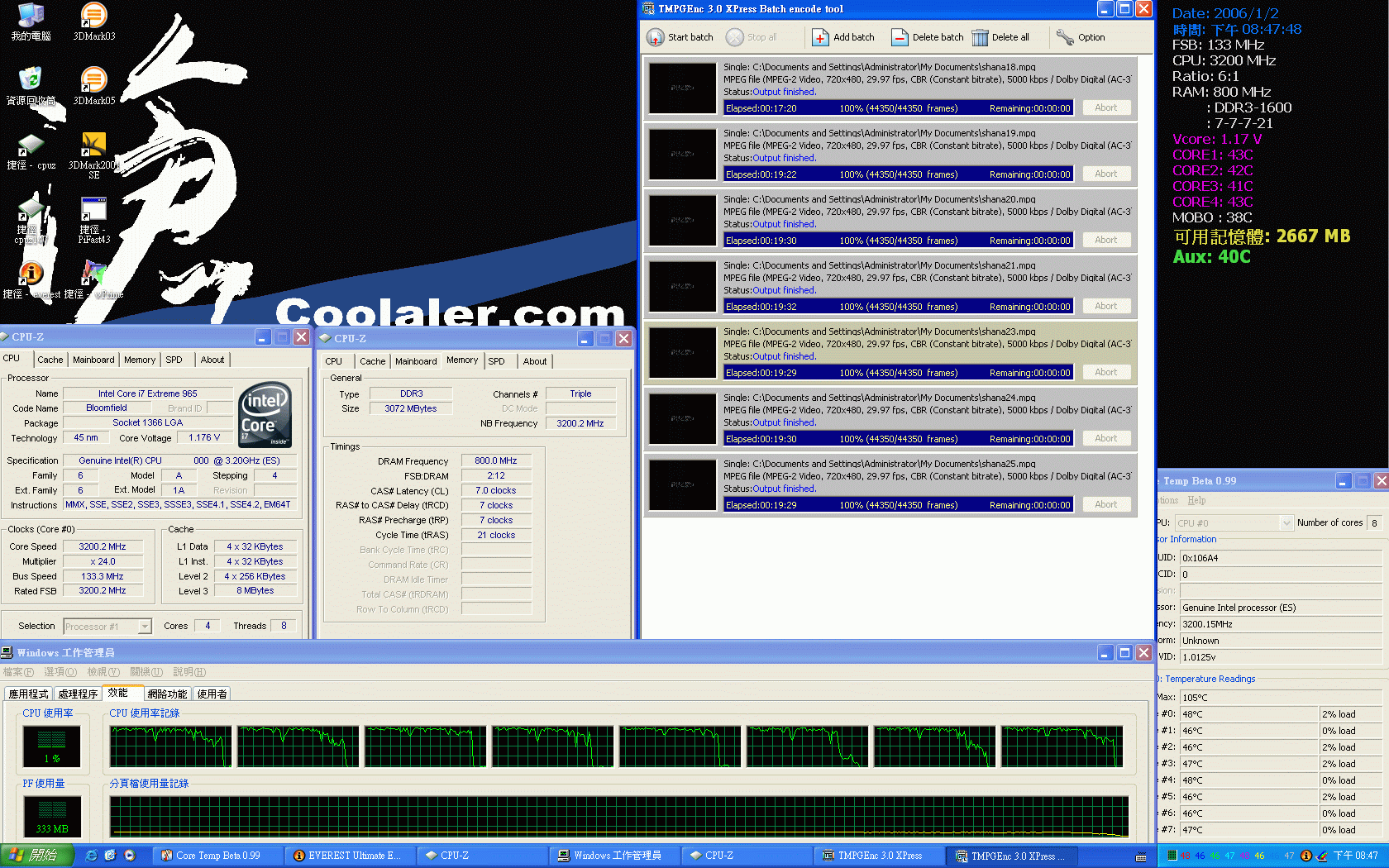Open the 選項 menu in Task Manager
This screenshot has height=868, width=1389.
(x=60, y=672)
